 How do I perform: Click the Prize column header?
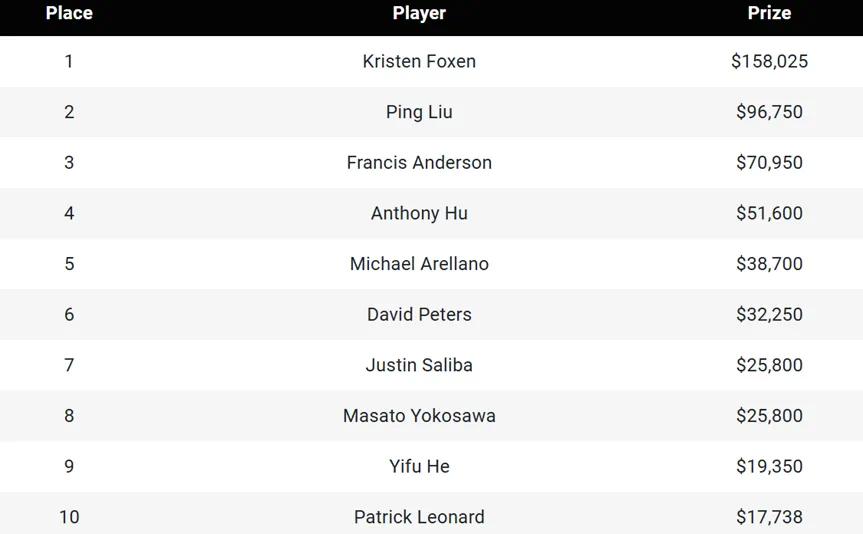[x=769, y=13]
